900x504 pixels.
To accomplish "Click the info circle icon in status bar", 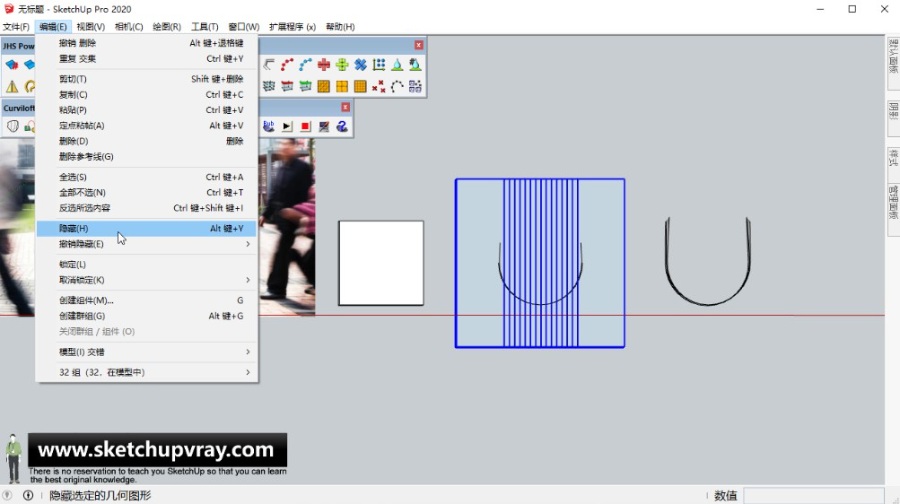I will pos(28,495).
